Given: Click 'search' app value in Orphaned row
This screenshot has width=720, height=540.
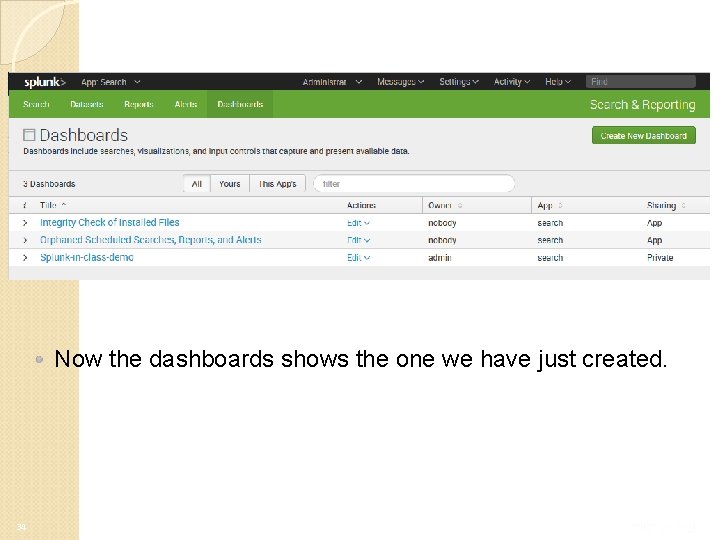Looking at the screenshot, I should pyautogui.click(x=550, y=240).
